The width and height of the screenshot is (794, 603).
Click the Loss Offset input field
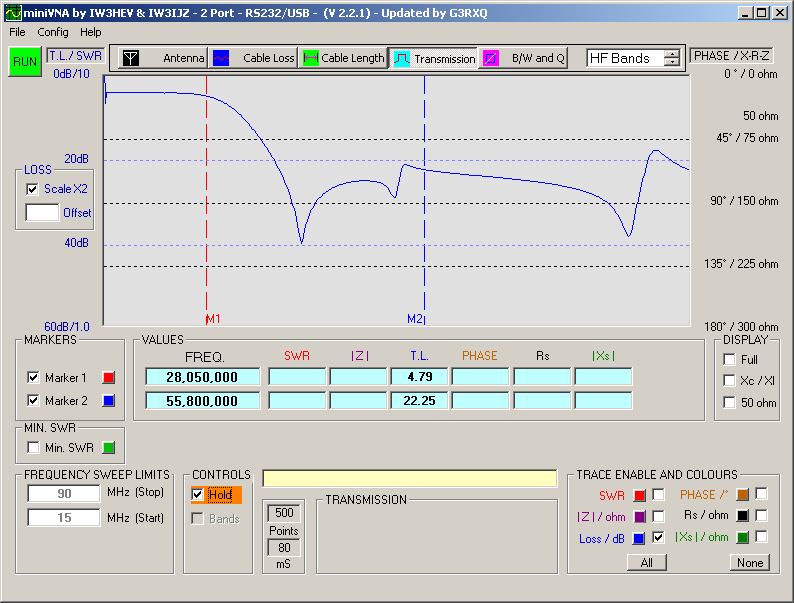pos(42,212)
